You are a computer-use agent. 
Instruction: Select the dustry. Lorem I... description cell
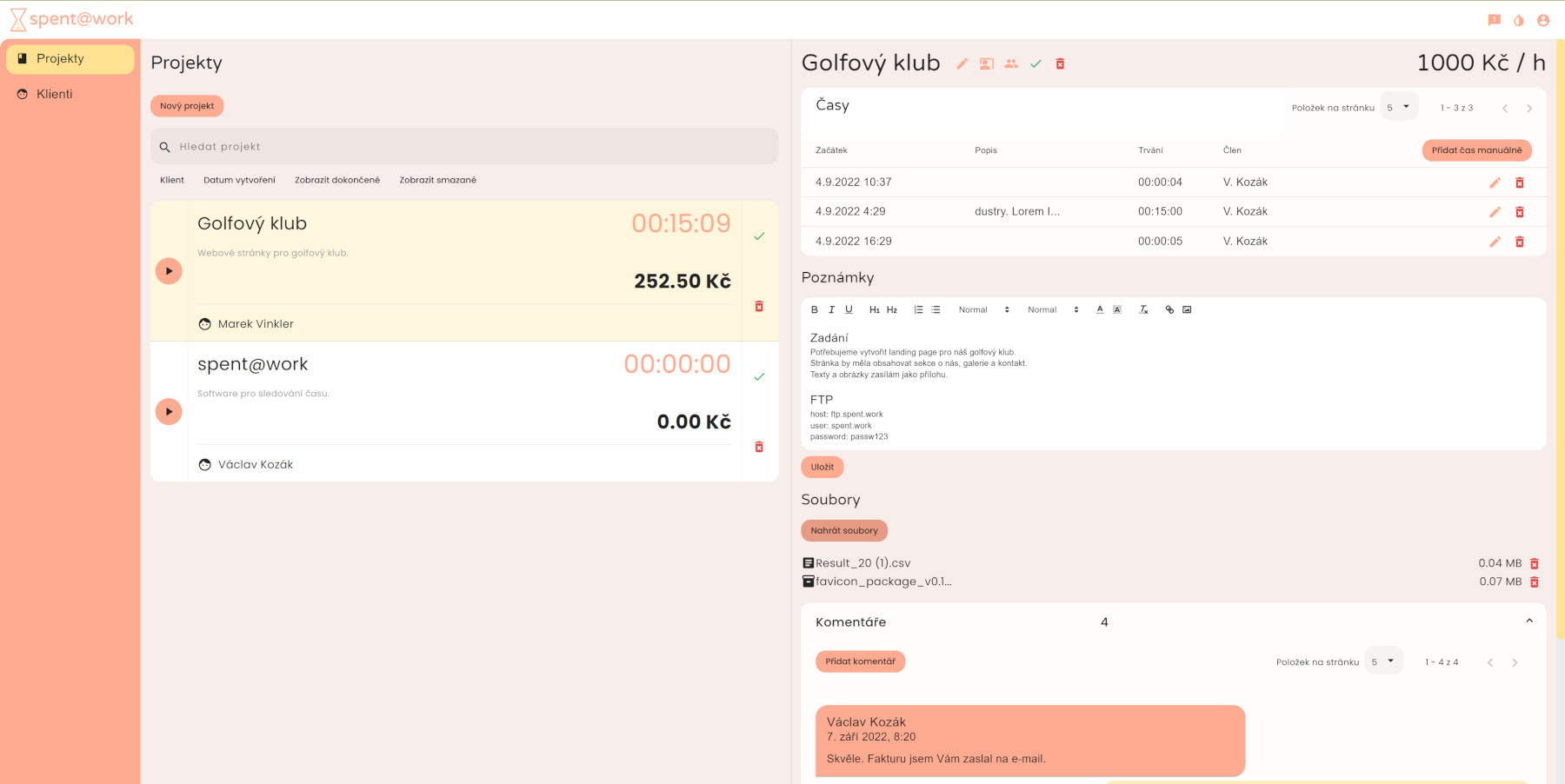[1017, 211]
